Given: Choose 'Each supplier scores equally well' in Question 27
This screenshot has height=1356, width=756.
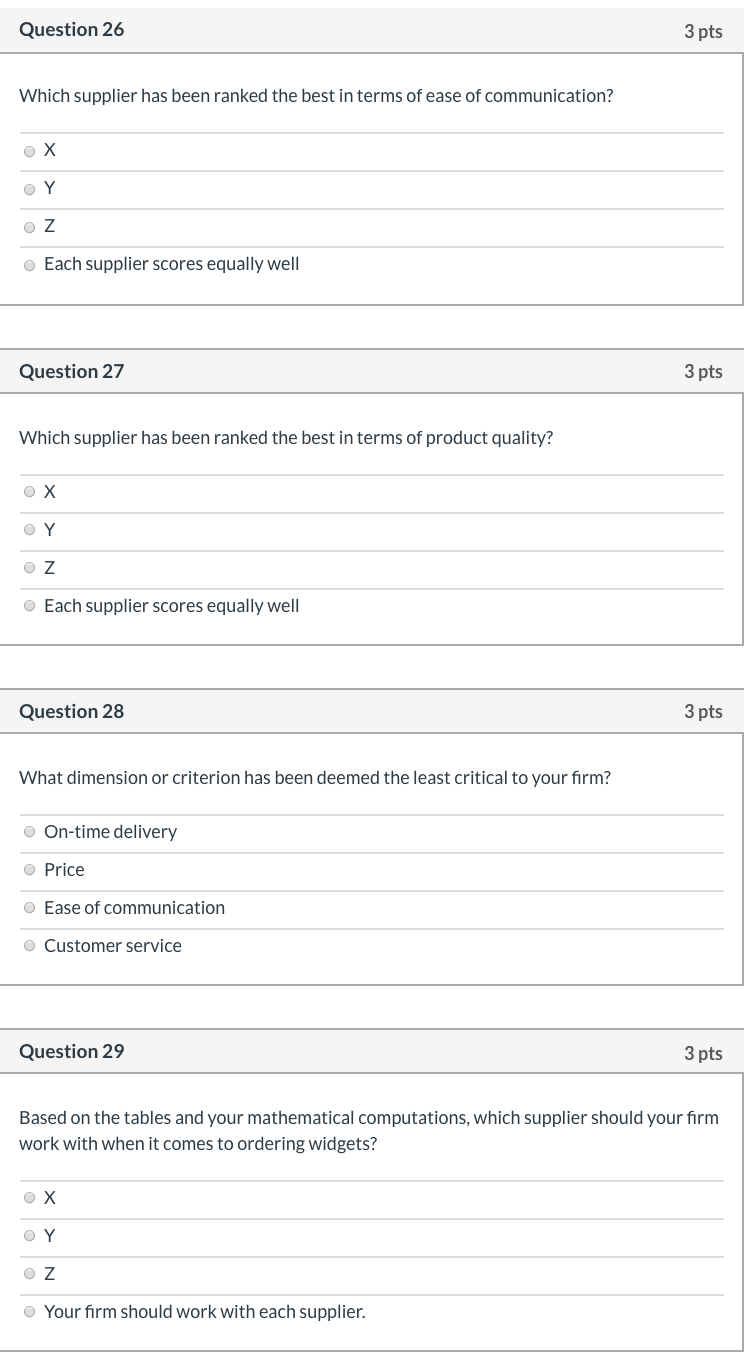Looking at the screenshot, I should (x=29, y=605).
